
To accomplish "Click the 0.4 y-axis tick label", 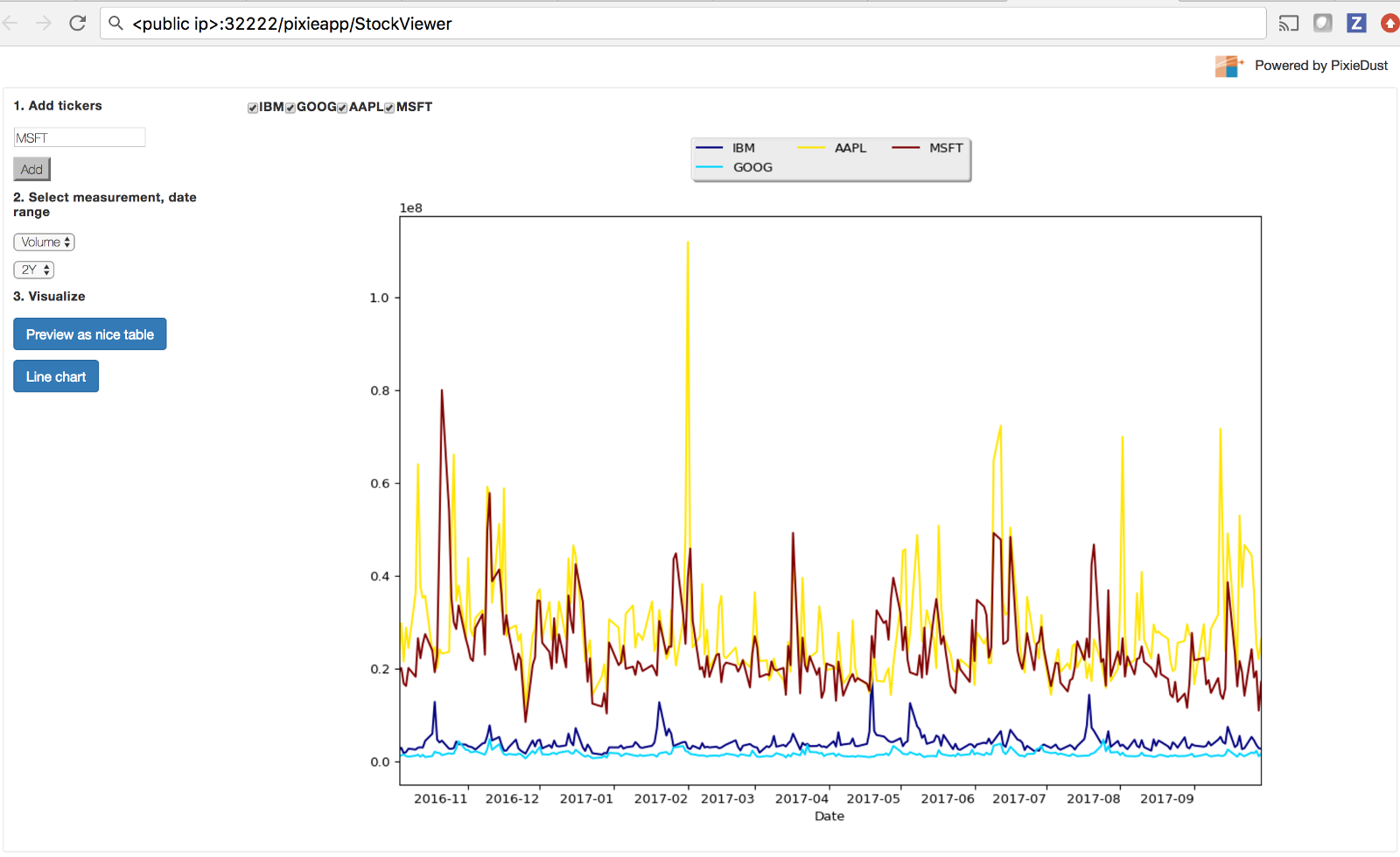I will click(x=380, y=576).
